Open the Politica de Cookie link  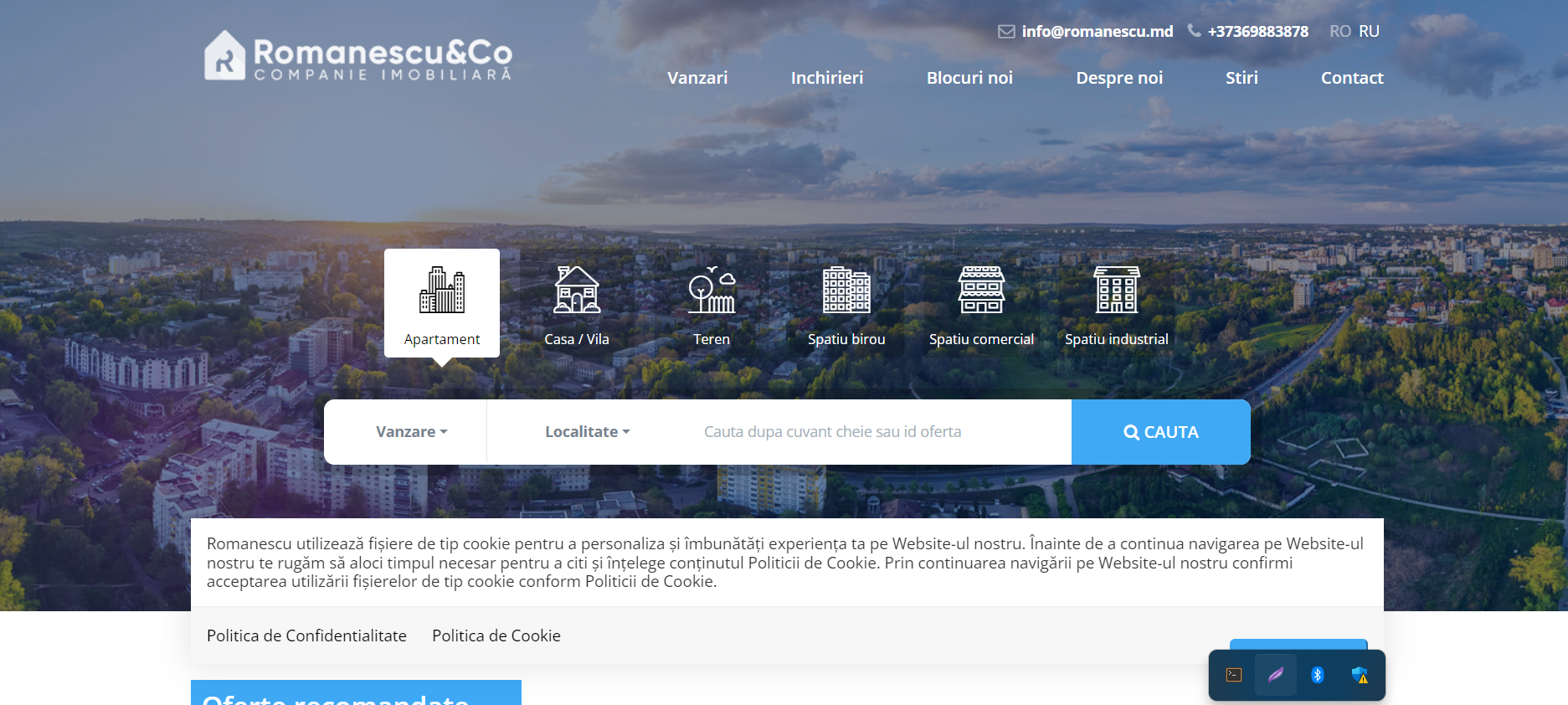(x=496, y=636)
